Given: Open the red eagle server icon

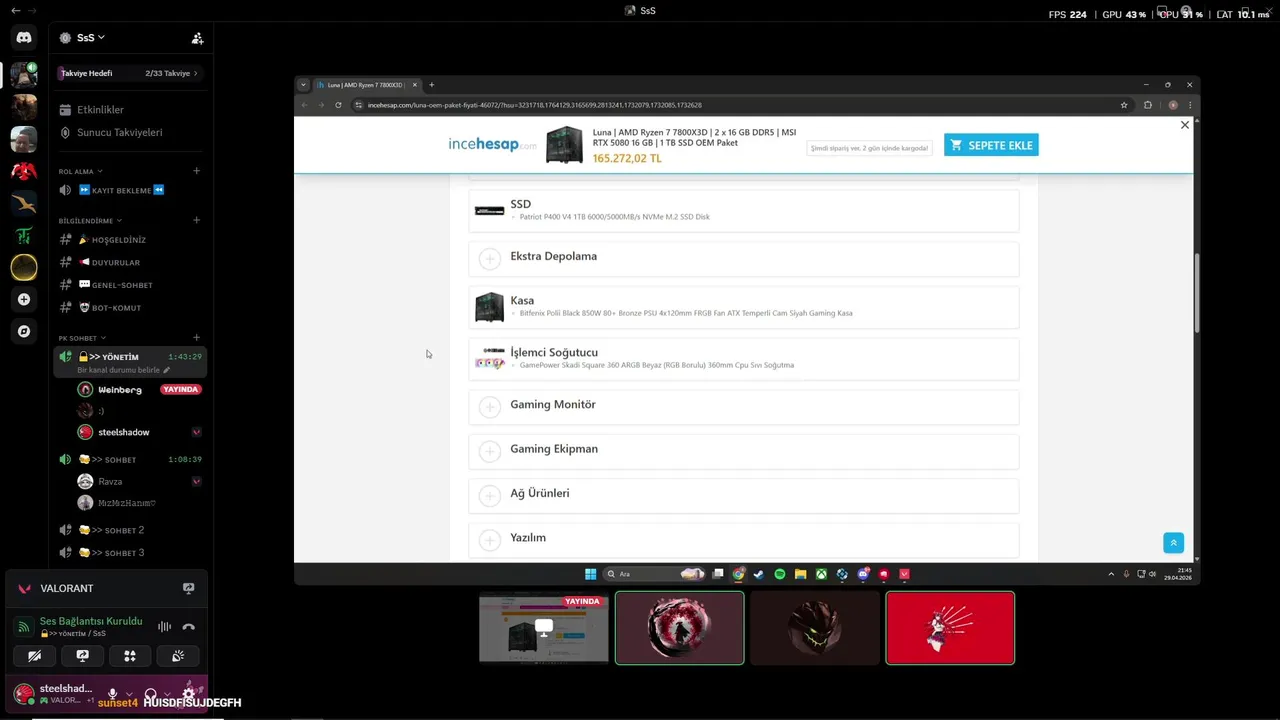Looking at the screenshot, I should [24, 171].
